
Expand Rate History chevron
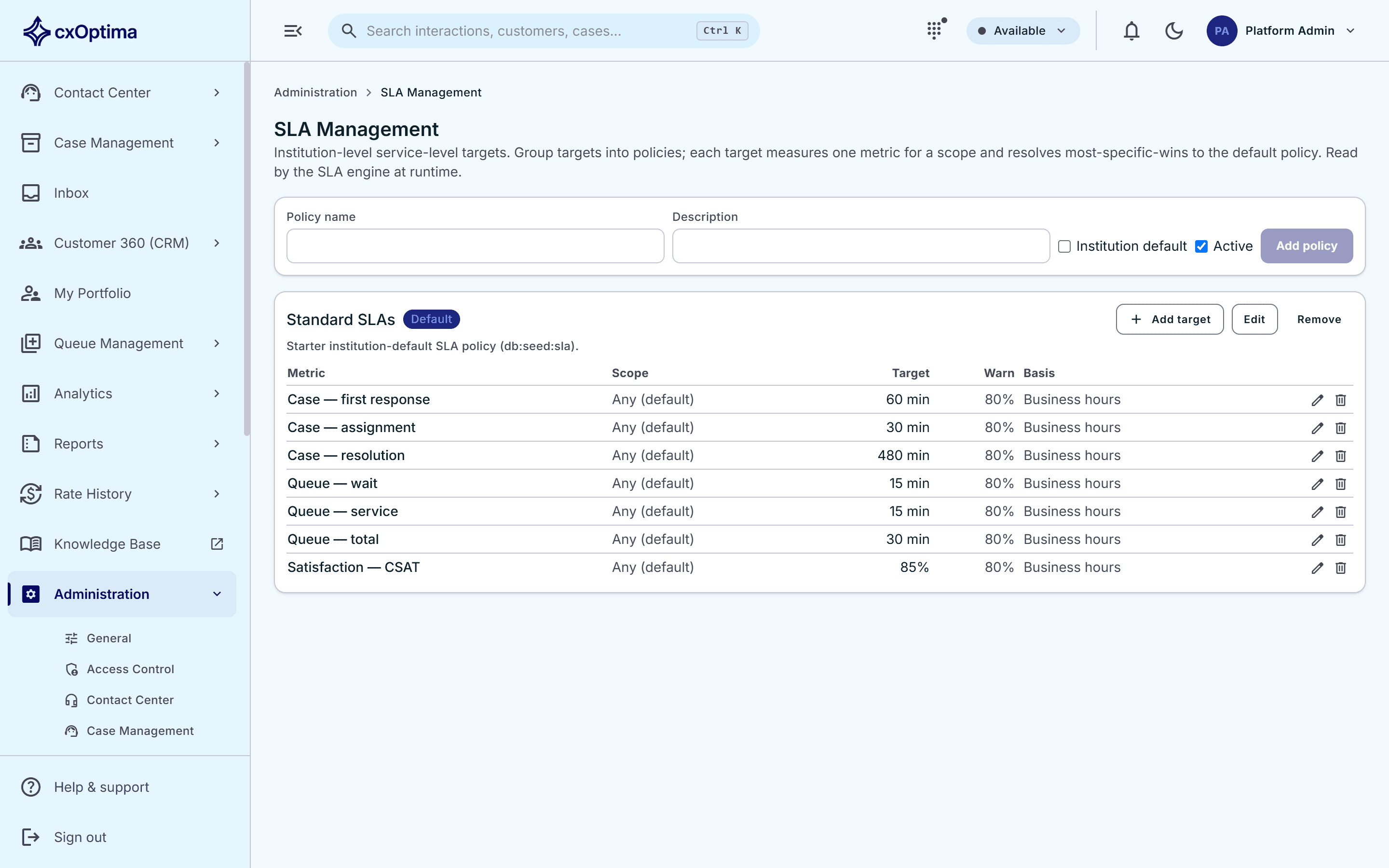(x=217, y=494)
